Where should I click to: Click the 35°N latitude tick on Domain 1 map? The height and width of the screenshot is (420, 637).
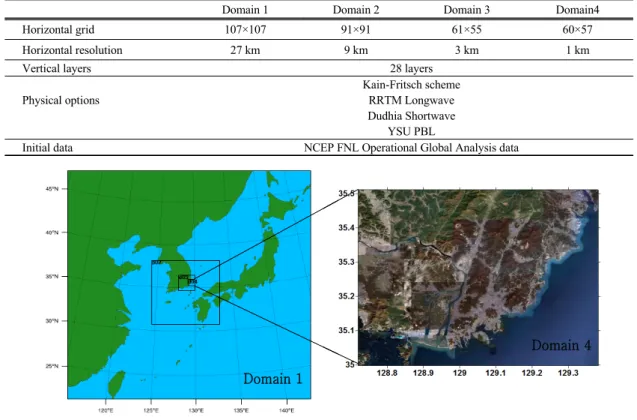[52, 277]
